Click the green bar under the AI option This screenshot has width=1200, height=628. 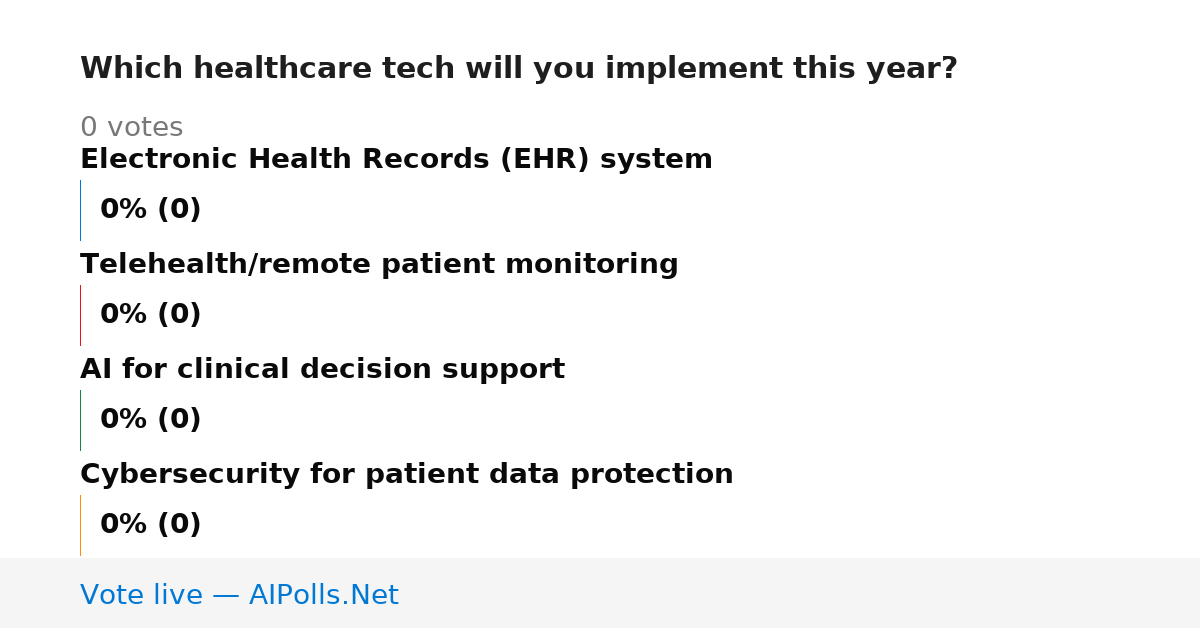pos(80,420)
